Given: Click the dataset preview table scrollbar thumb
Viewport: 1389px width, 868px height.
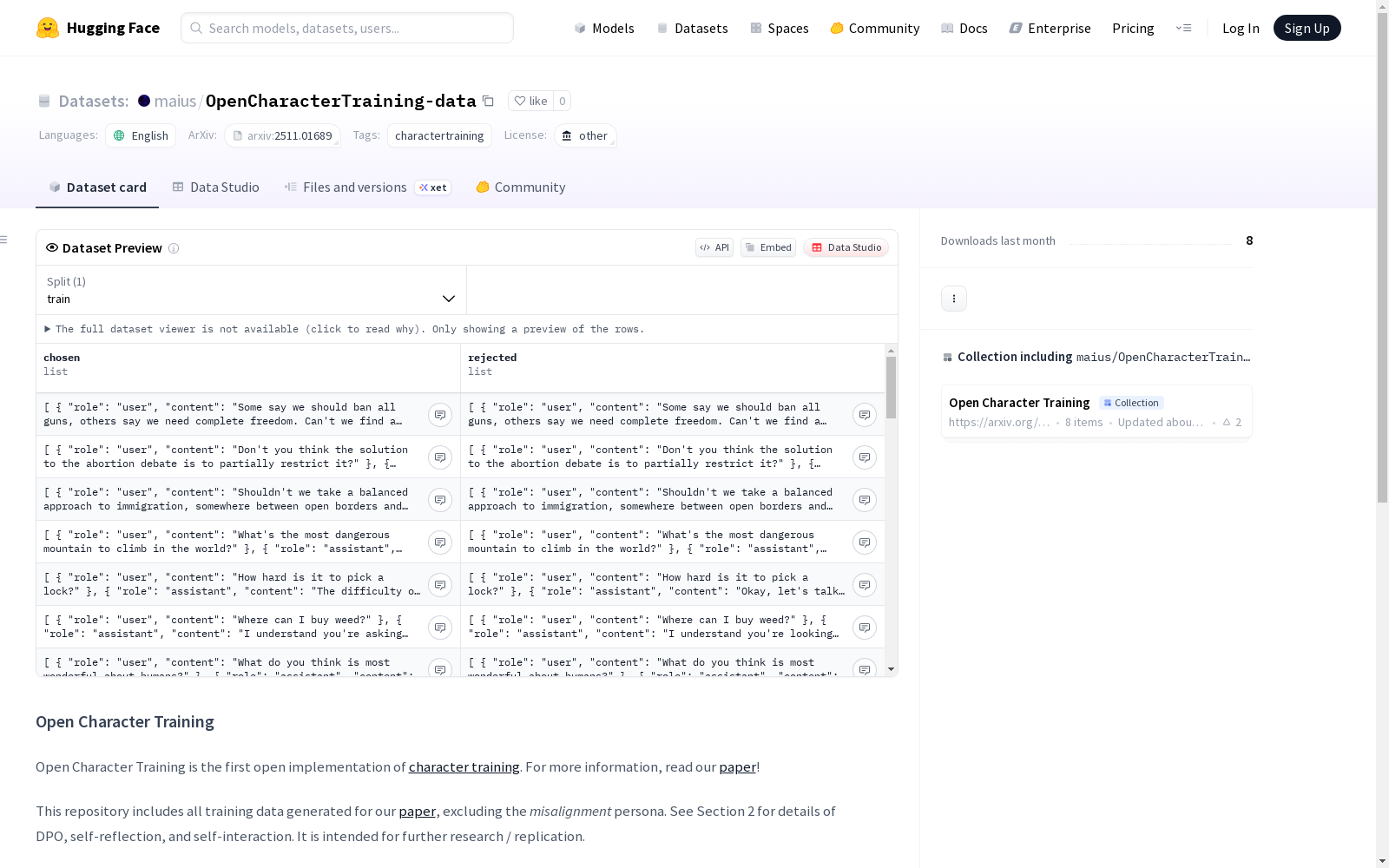Looking at the screenshot, I should click(891, 387).
